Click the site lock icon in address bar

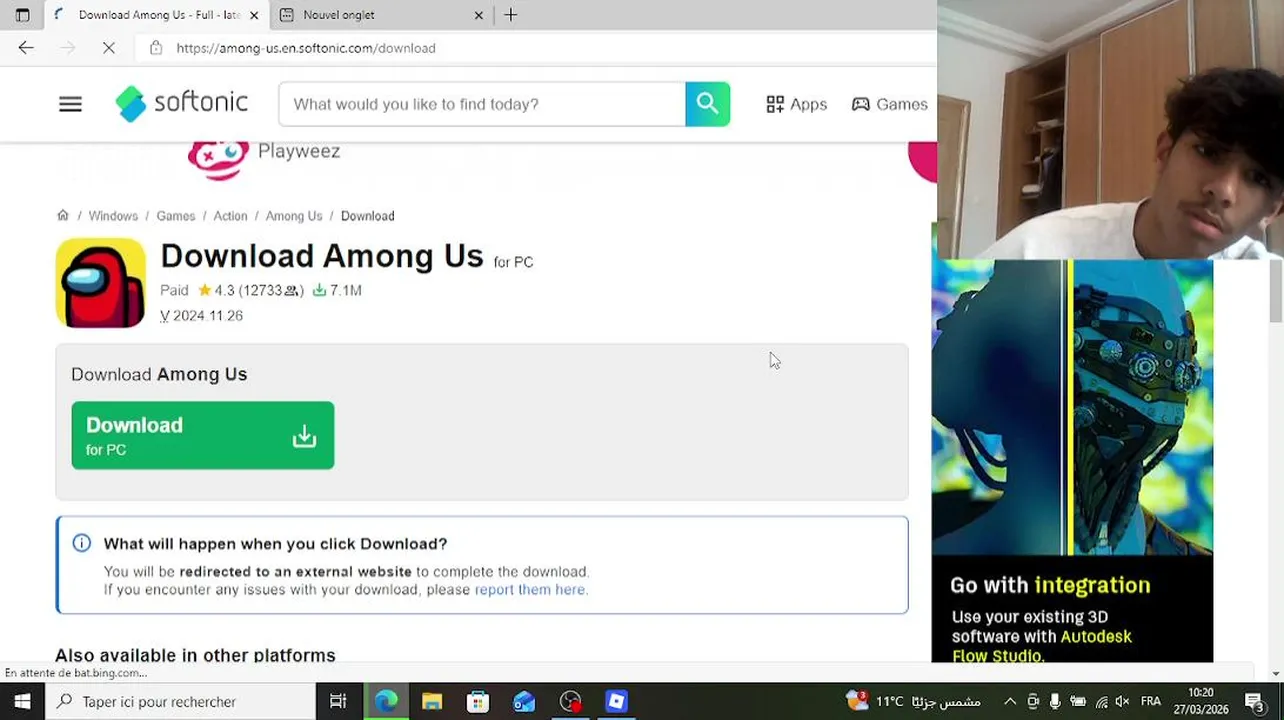click(x=155, y=48)
